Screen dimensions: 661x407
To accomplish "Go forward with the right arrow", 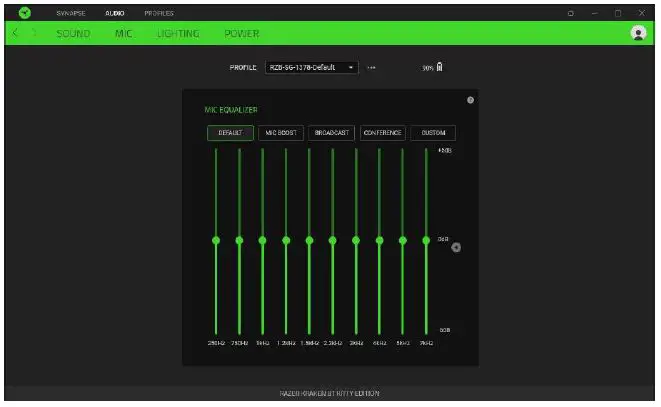I will [x=34, y=33].
